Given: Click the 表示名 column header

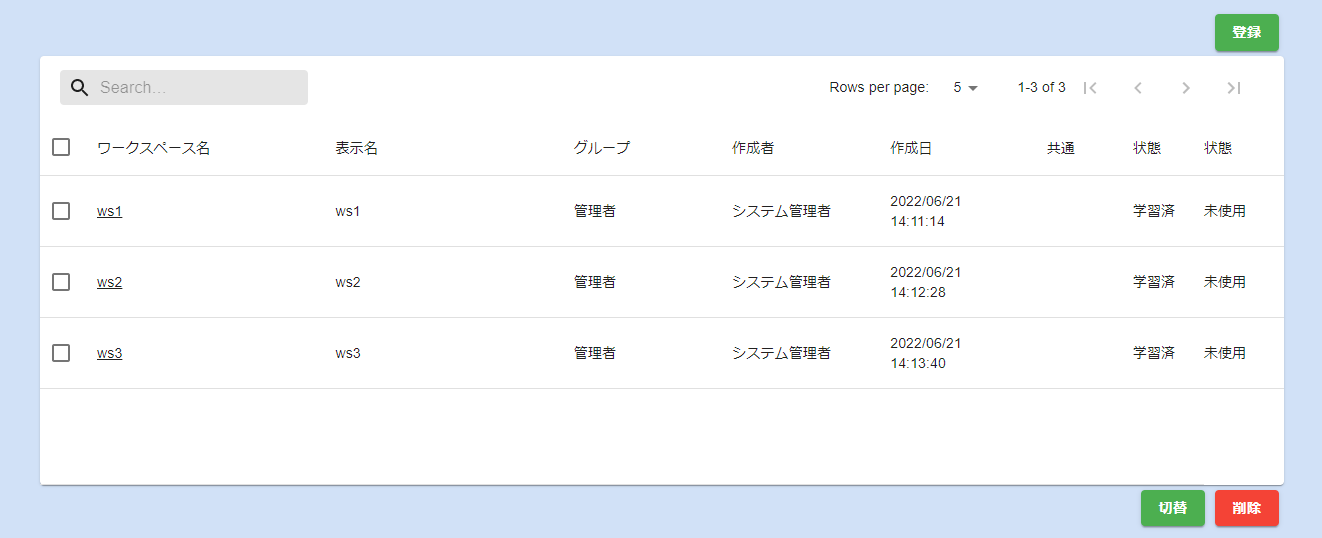Looking at the screenshot, I should click(x=356, y=148).
